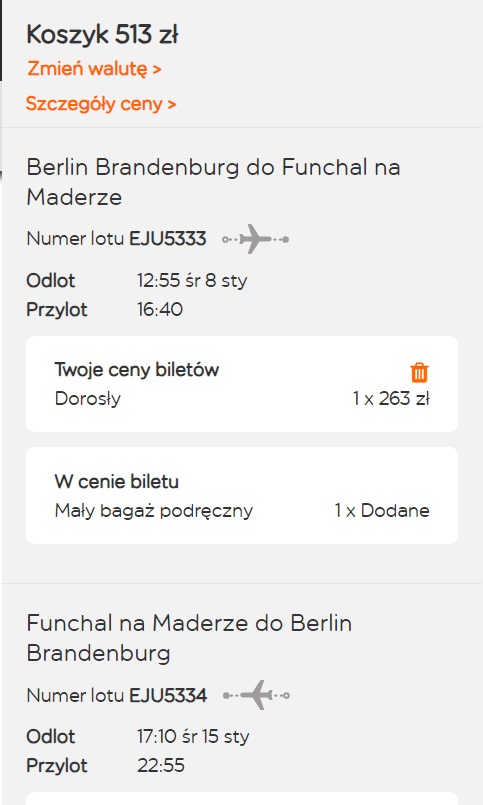Click the Berlin Brandenburg do Funchal route title
The height and width of the screenshot is (805, 483).
coord(213,182)
